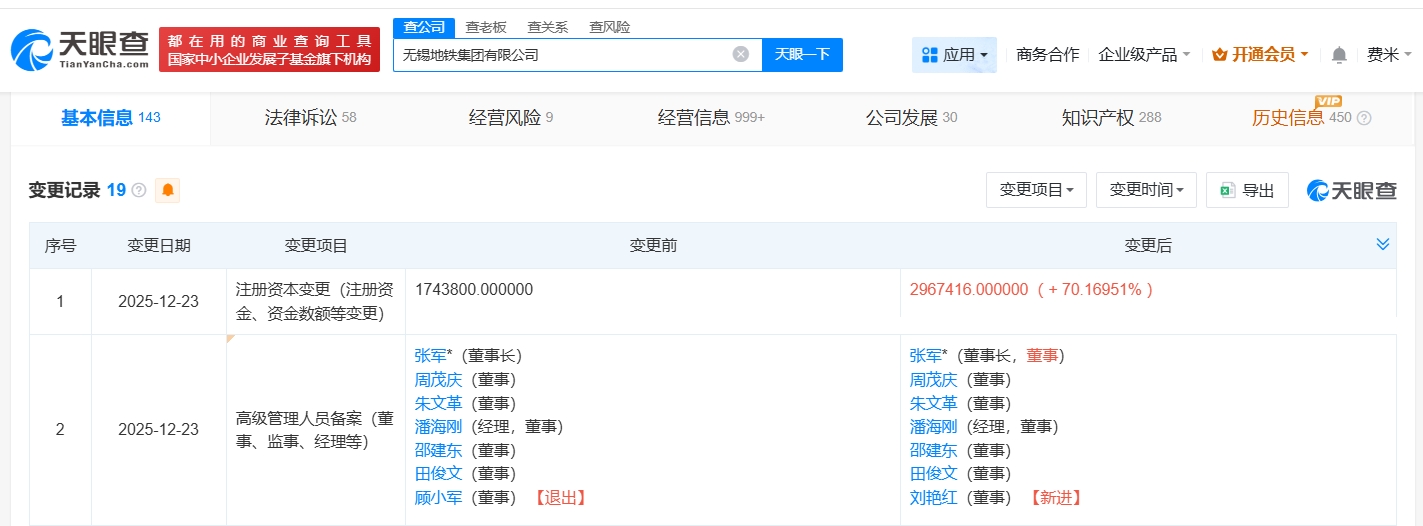Select the 查老板 search tab
Image resolution: width=1423 pixels, height=526 pixels.
[486, 27]
